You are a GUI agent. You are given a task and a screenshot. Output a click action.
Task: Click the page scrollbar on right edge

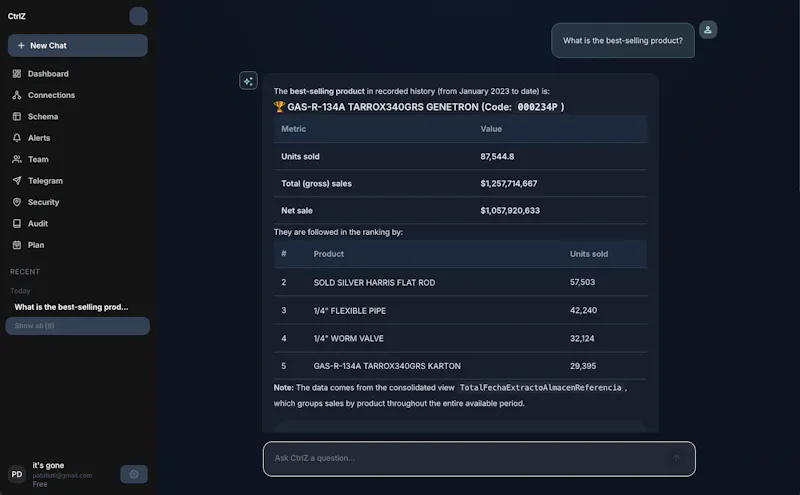pyautogui.click(x=798, y=97)
